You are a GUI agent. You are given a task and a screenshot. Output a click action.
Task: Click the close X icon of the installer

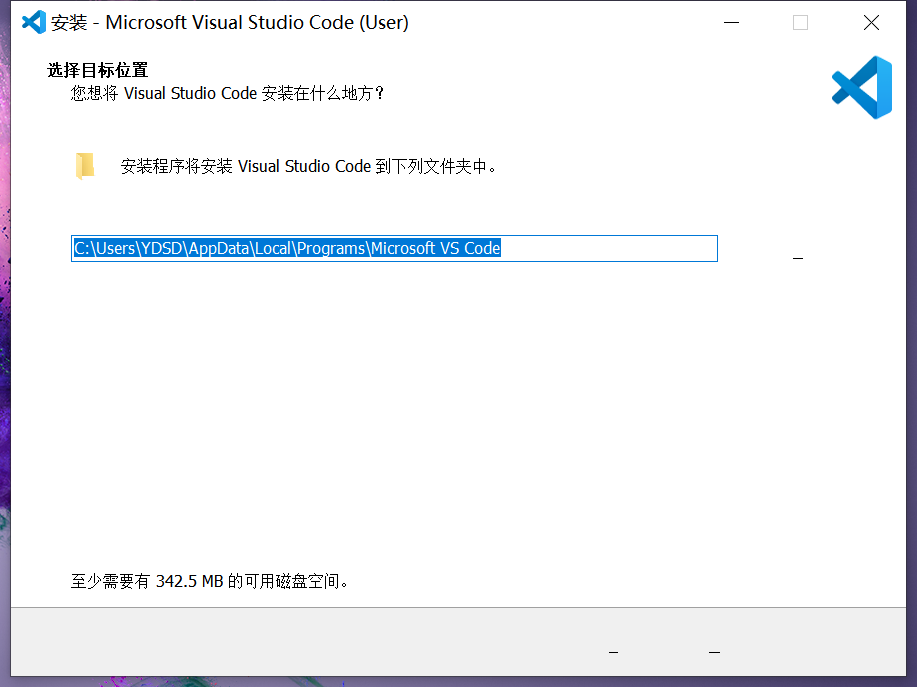[x=871, y=22]
